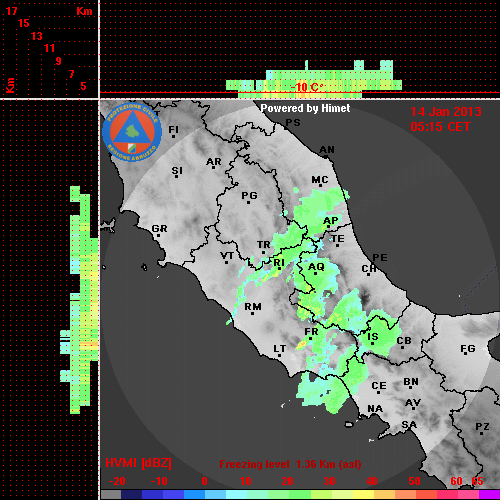Image resolution: width=500 pixels, height=500 pixels.
Task: Select the SA city label
Action: tap(409, 425)
